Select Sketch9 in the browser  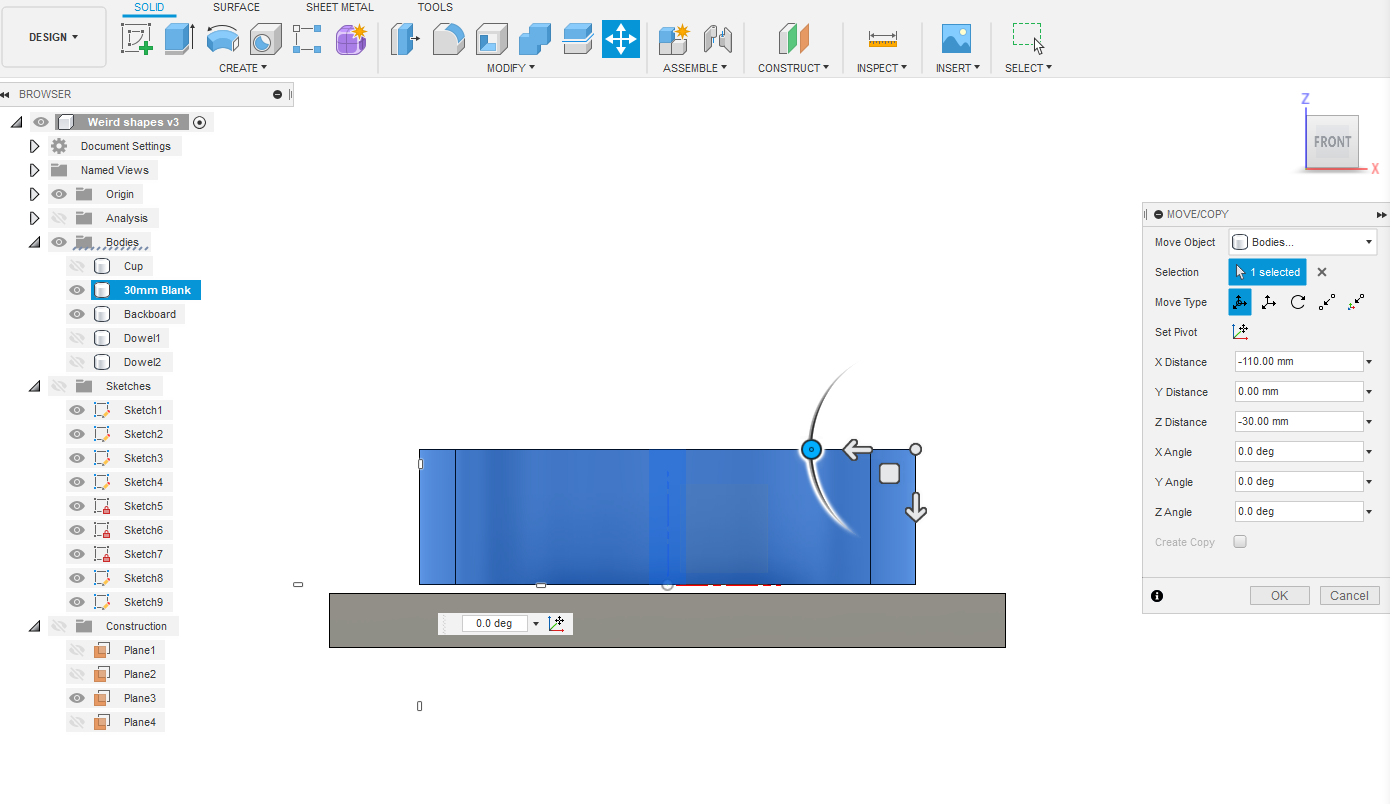point(143,602)
